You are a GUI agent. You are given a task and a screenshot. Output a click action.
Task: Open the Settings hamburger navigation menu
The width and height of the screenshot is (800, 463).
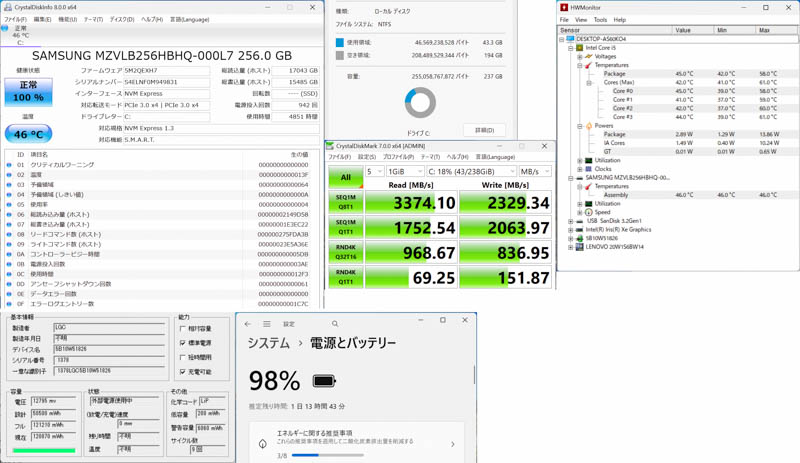coord(267,324)
